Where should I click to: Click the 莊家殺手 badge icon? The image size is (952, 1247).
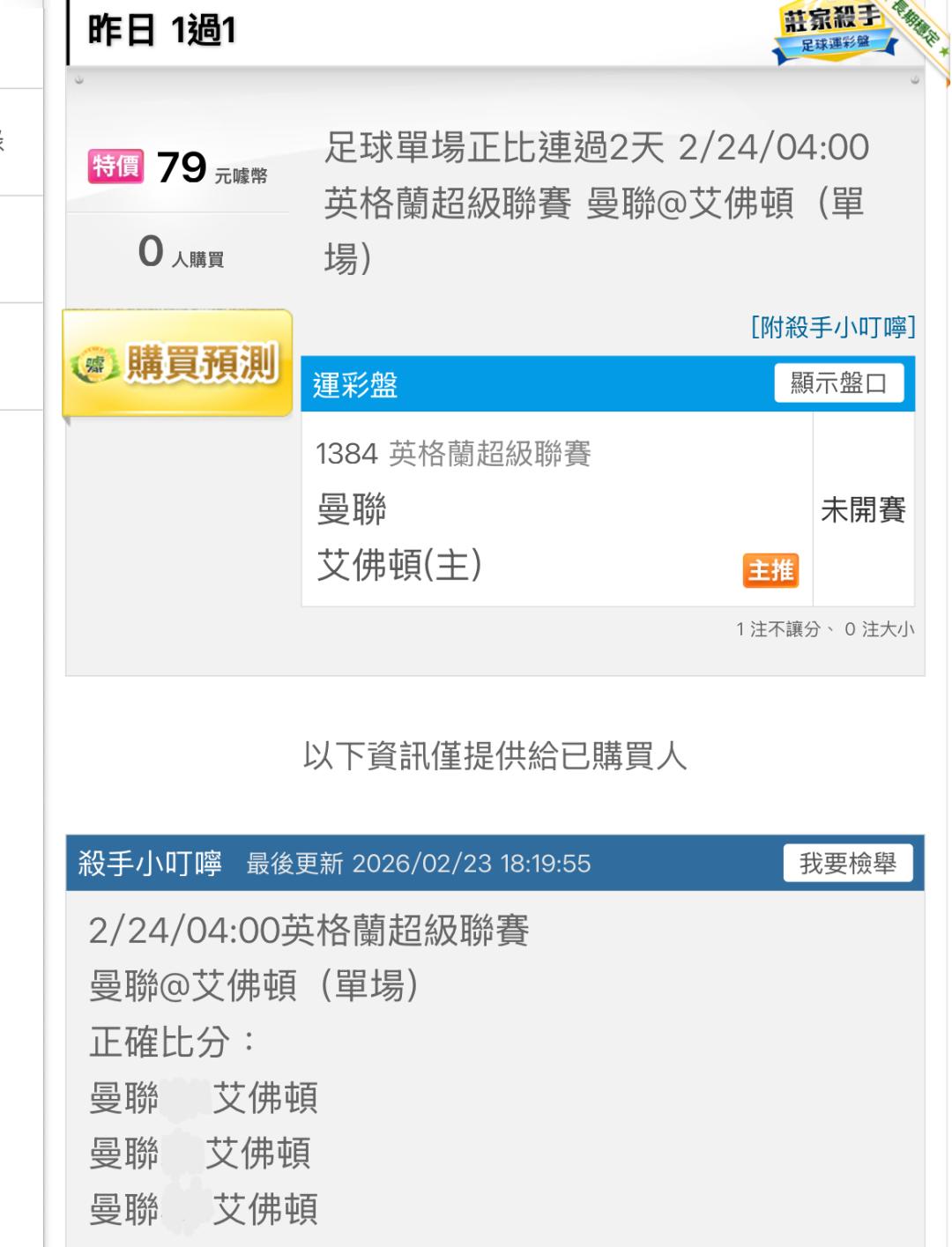click(x=833, y=30)
